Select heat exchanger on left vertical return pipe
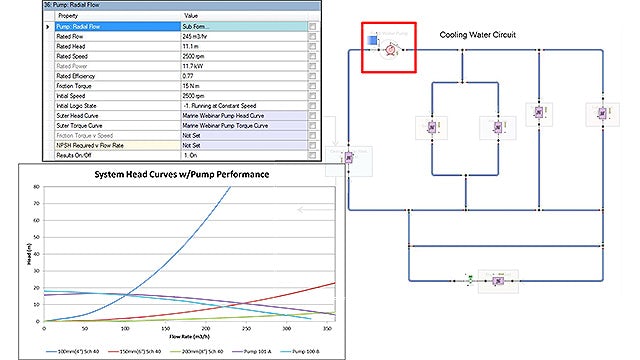The height and width of the screenshot is (360, 640). click(x=349, y=158)
